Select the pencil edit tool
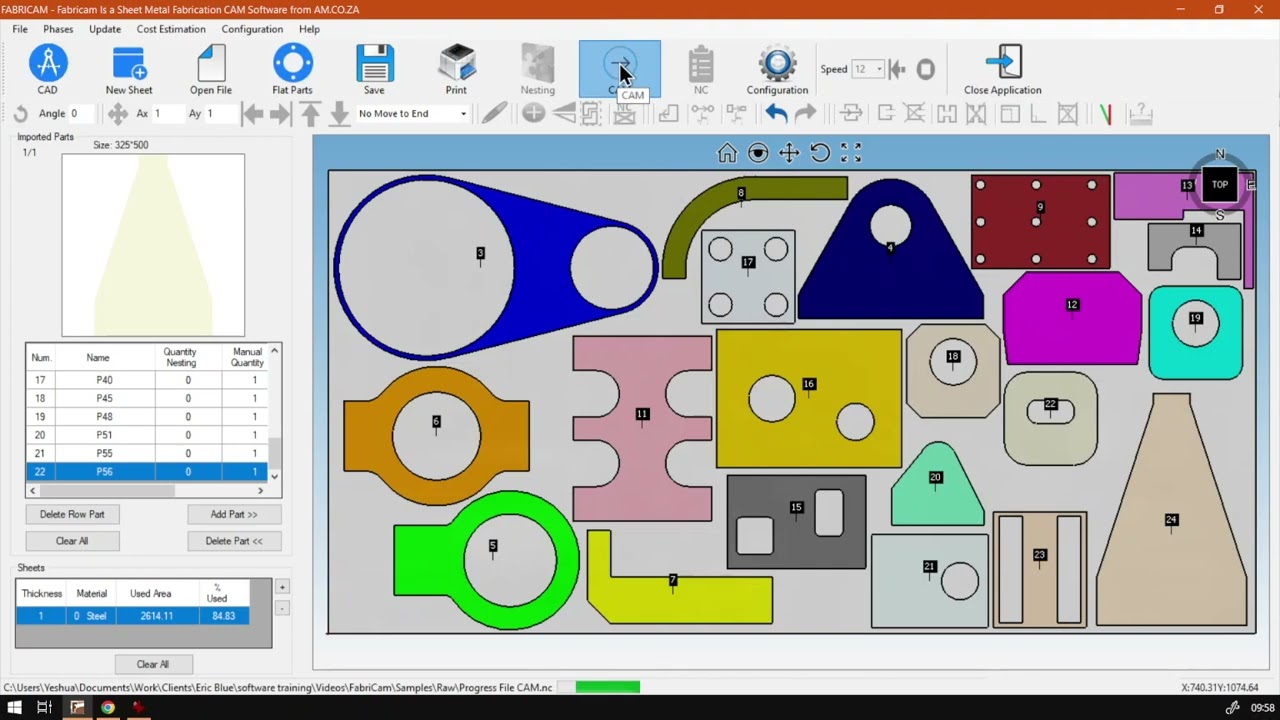Viewport: 1280px width, 720px height. click(494, 114)
